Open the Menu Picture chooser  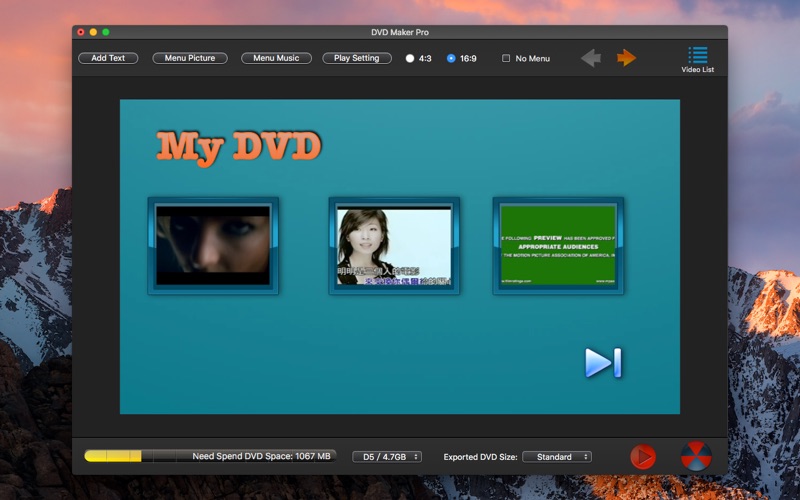tap(189, 58)
